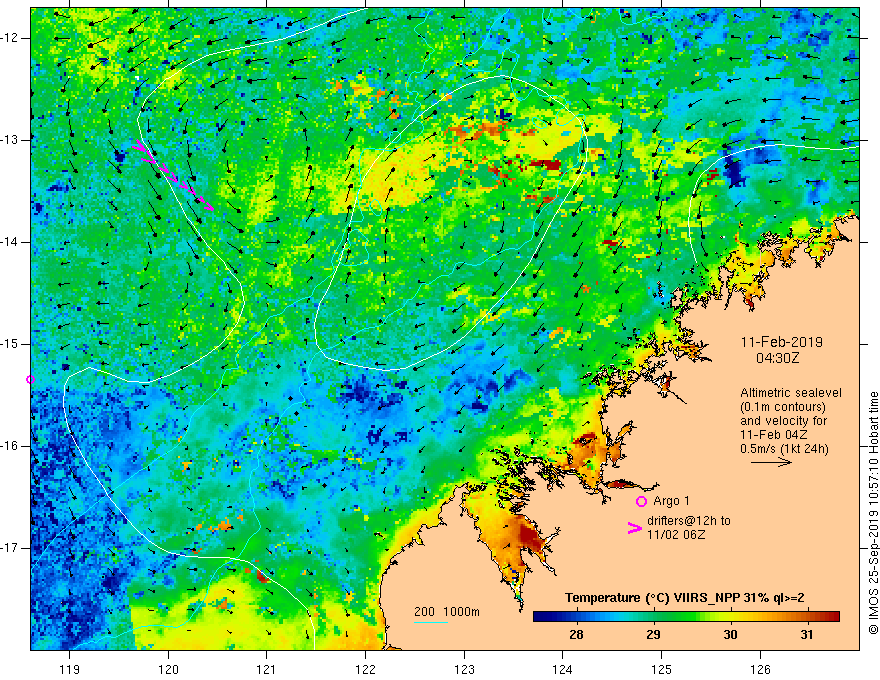Click the IMOS copyright timestamp text
Viewport: 880px width, 680px height.
click(873, 513)
